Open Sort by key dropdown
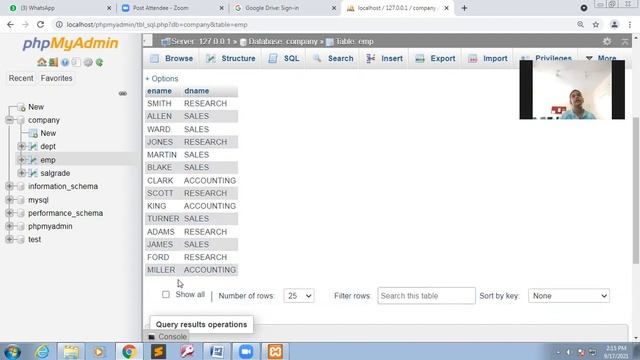Viewport: 640px width, 360px height. tap(569, 296)
